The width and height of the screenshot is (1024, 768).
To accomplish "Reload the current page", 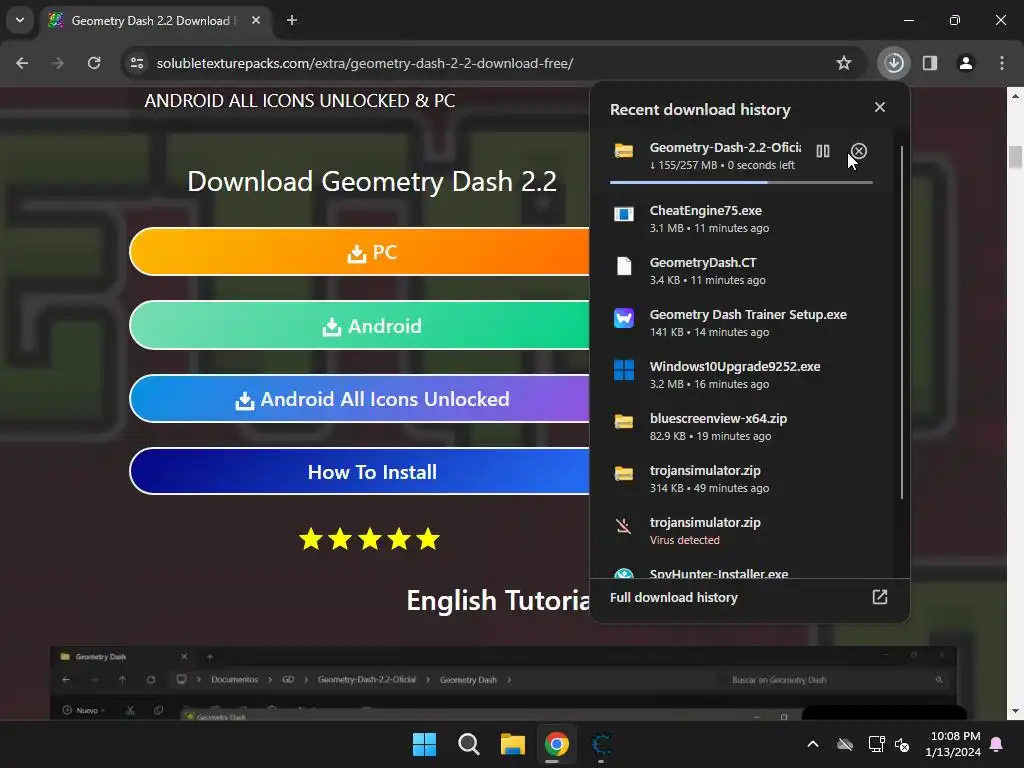I will click(x=94, y=63).
